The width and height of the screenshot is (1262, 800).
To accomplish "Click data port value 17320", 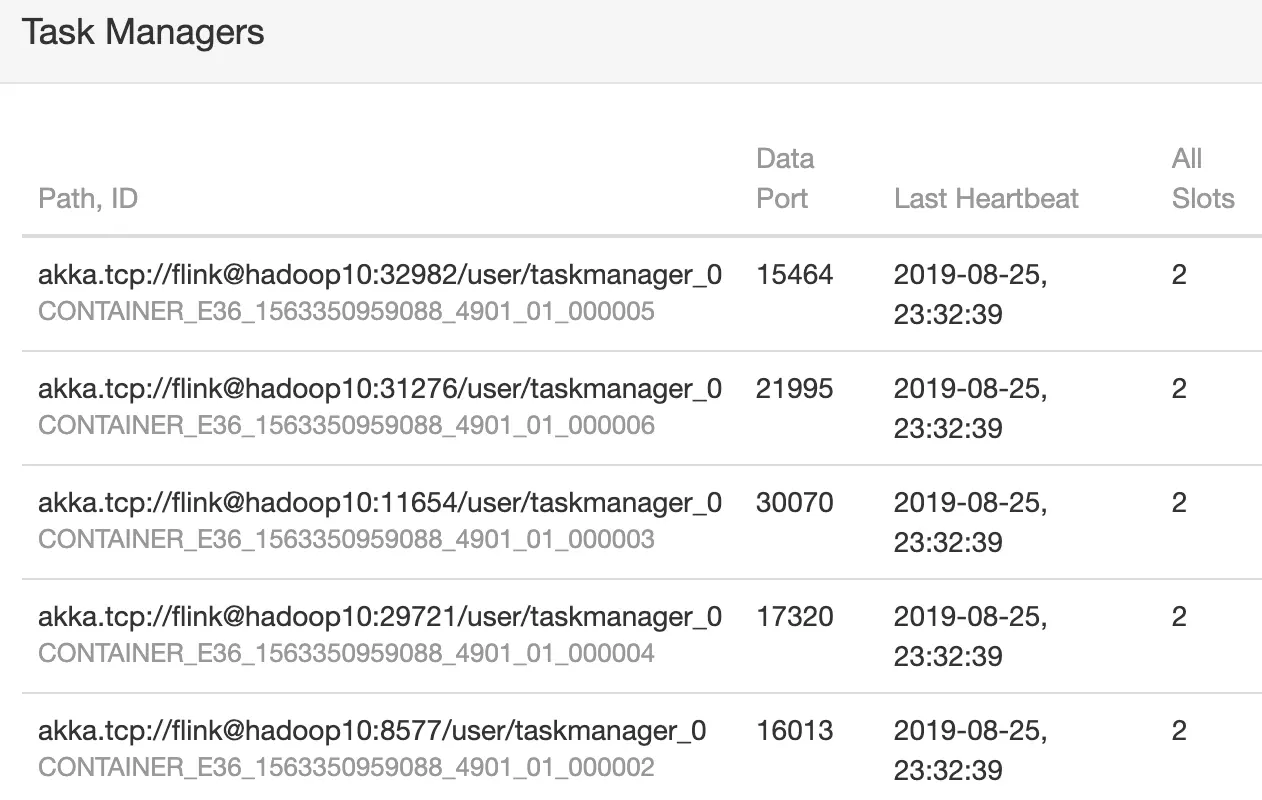I will coord(794,617).
